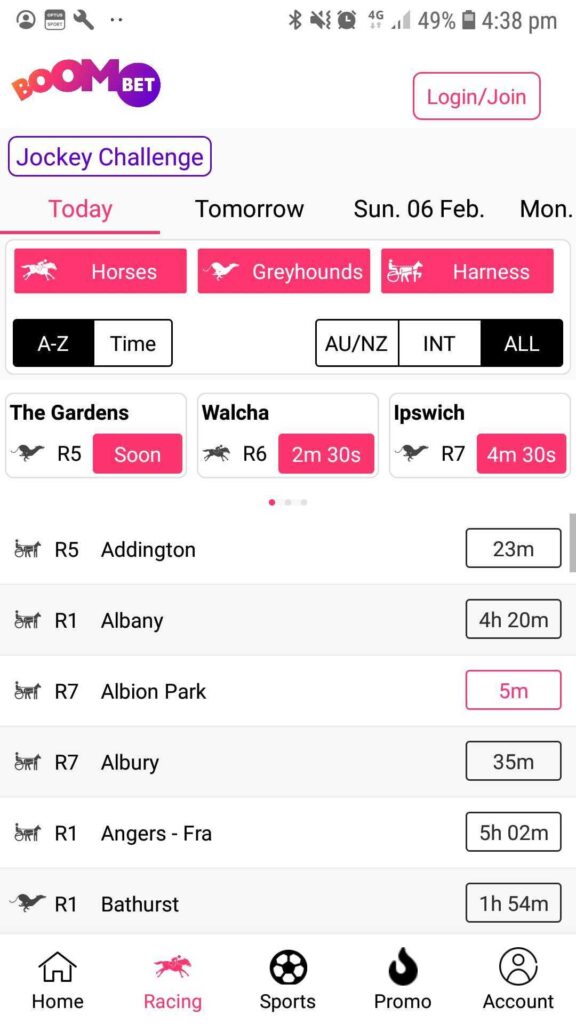Toggle sorting to Time order
Viewport: 576px width, 1024px height.
coord(132,343)
